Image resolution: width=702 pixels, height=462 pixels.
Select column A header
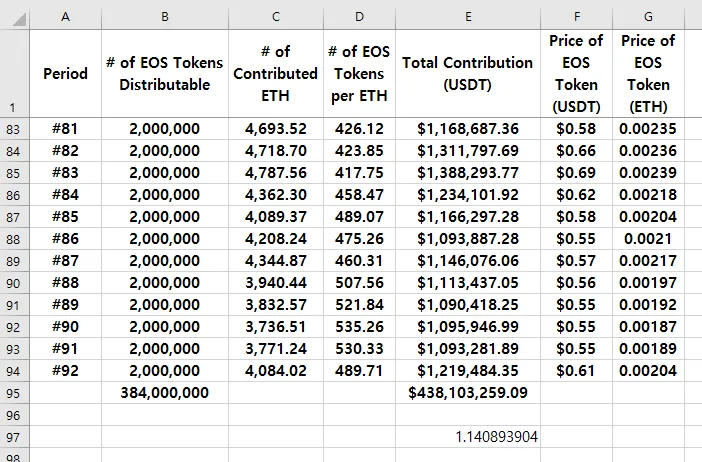(65, 17)
